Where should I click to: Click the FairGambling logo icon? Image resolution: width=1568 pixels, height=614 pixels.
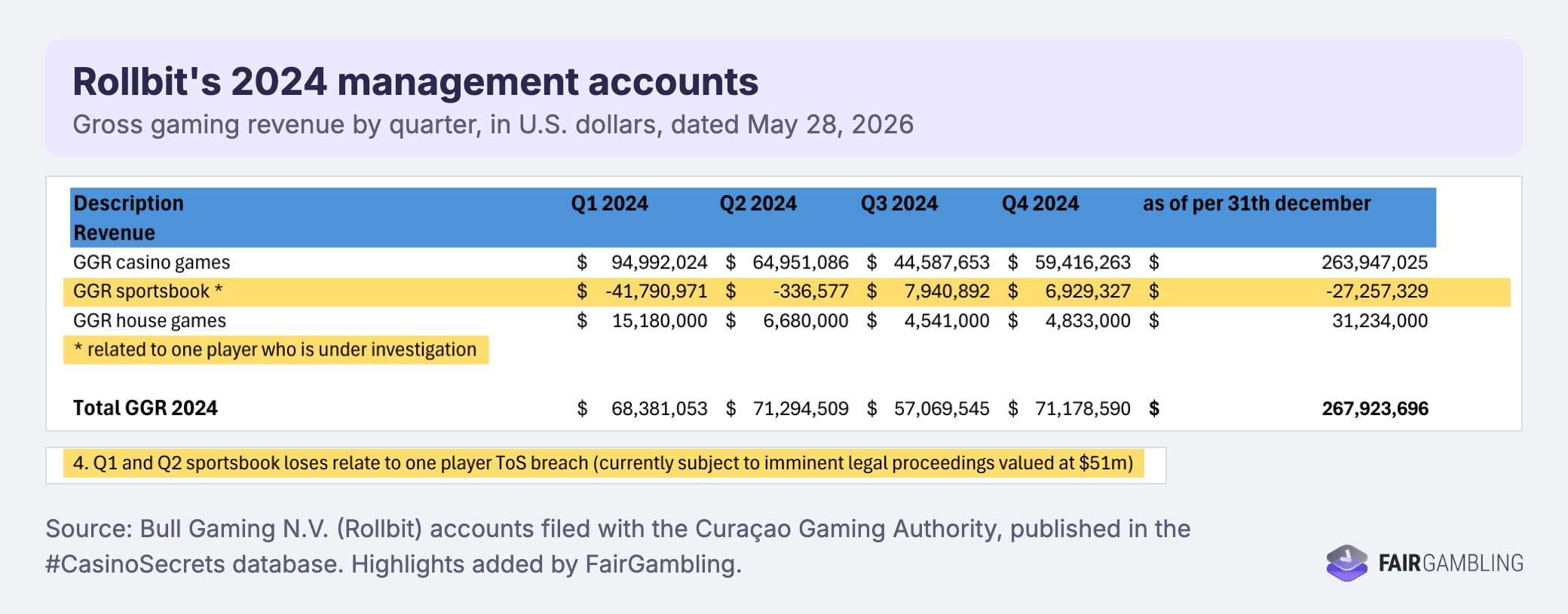click(1346, 563)
